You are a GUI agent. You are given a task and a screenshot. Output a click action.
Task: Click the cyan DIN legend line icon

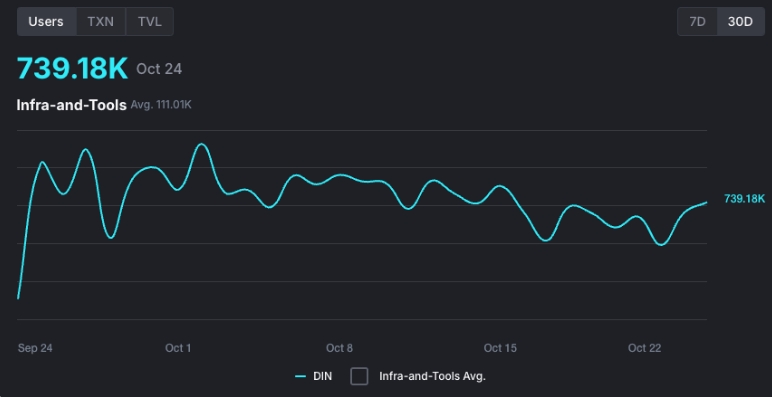(300, 377)
